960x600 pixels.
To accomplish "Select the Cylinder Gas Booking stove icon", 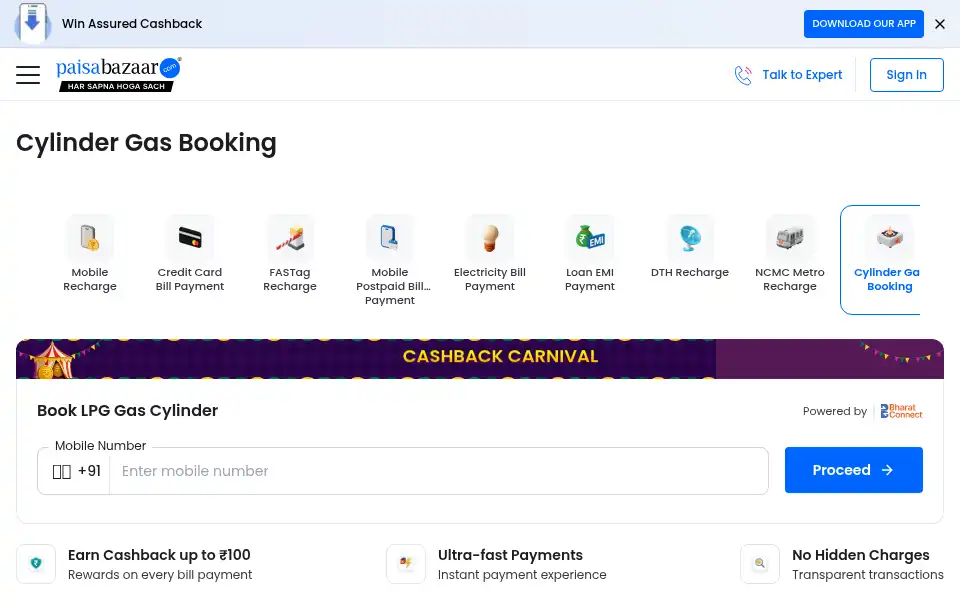I will (x=890, y=238).
